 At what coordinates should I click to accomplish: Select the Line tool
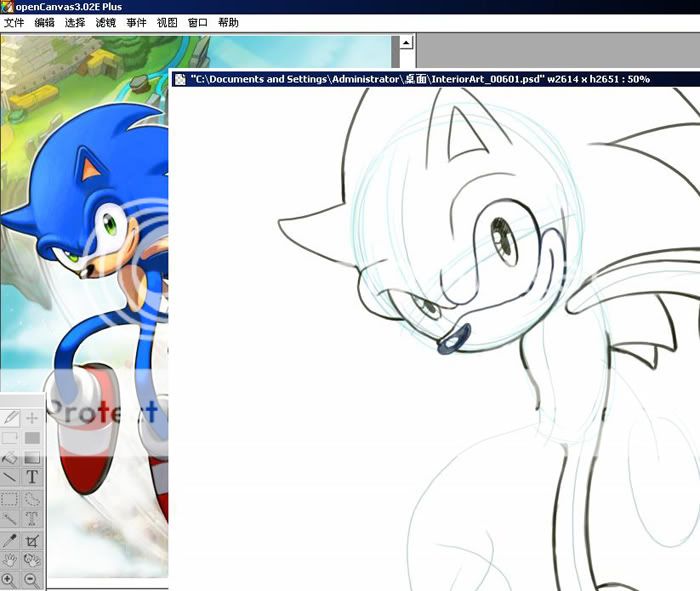point(11,478)
